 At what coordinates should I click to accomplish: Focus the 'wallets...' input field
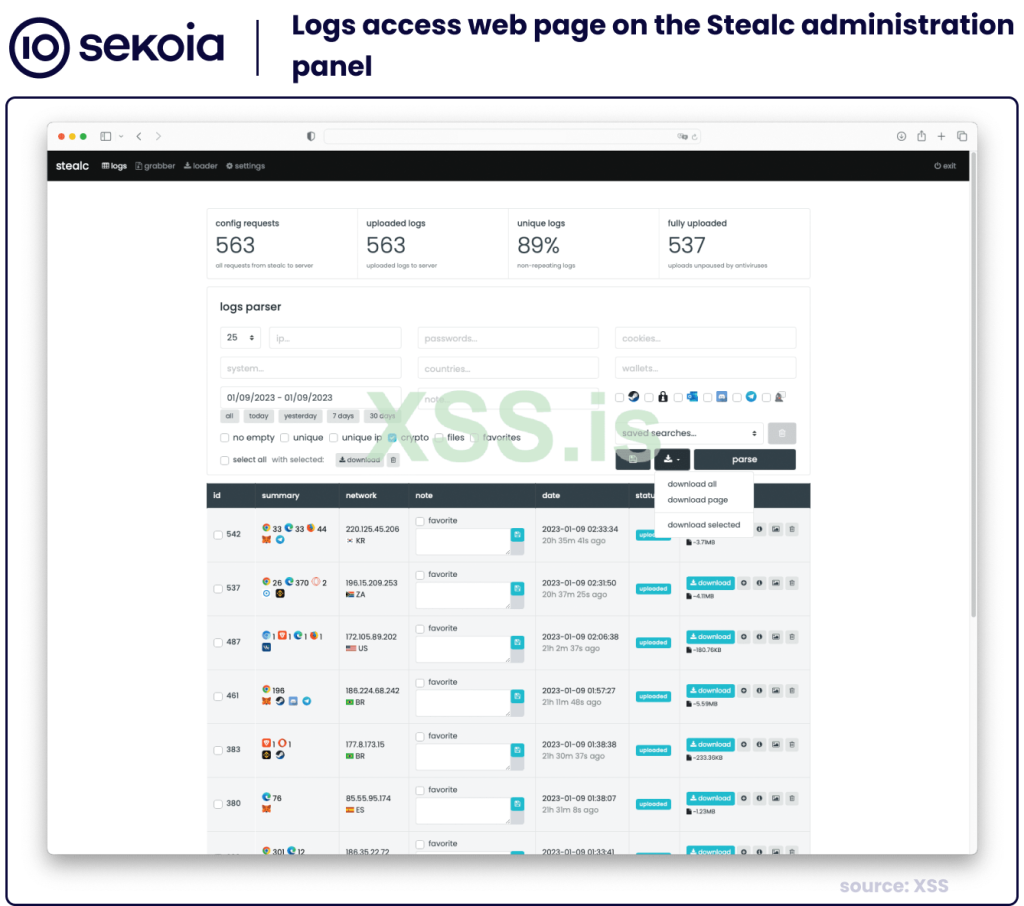705,368
